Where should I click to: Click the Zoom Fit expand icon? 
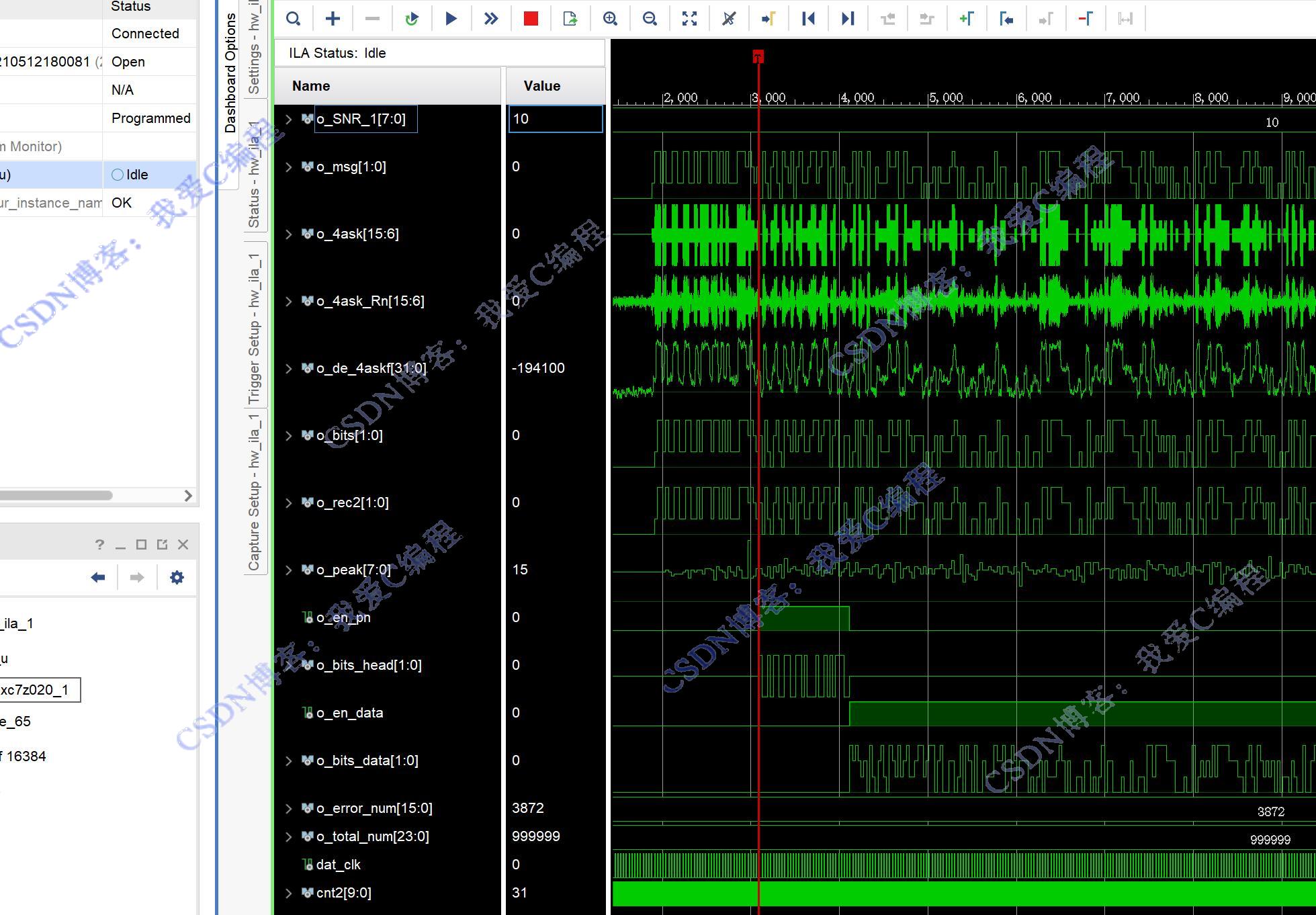coord(689,18)
